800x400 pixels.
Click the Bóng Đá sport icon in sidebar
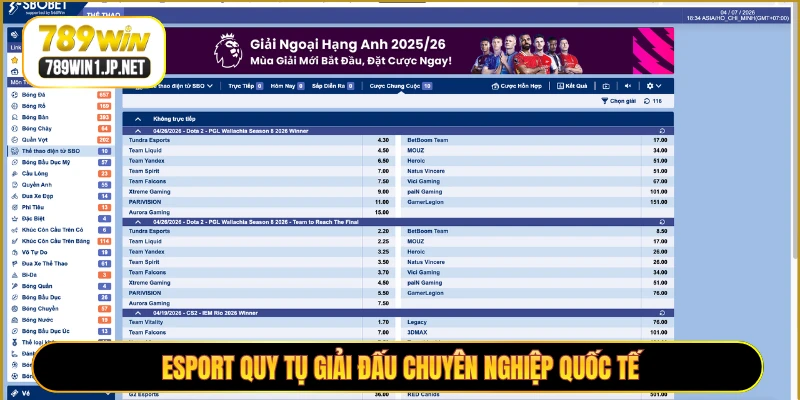point(13,94)
